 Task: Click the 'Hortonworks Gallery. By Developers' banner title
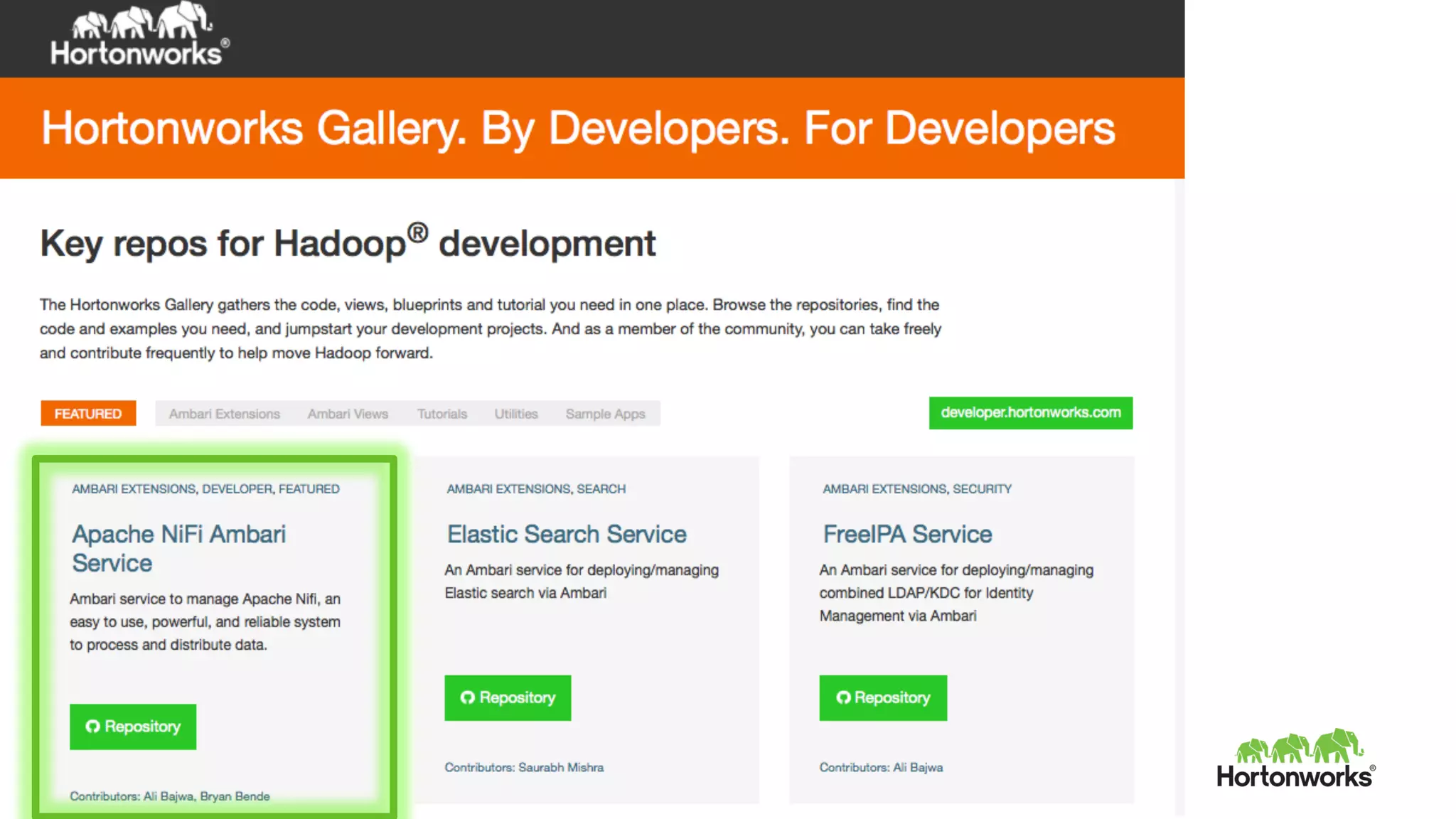tap(578, 129)
